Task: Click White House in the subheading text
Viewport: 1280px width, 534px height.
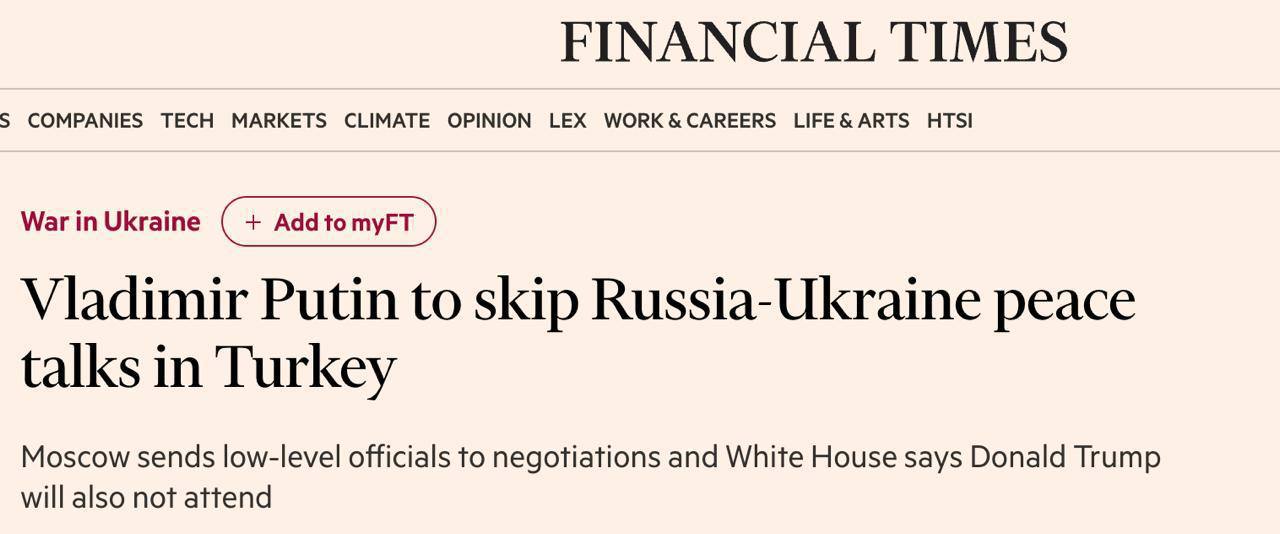Action: (x=810, y=457)
